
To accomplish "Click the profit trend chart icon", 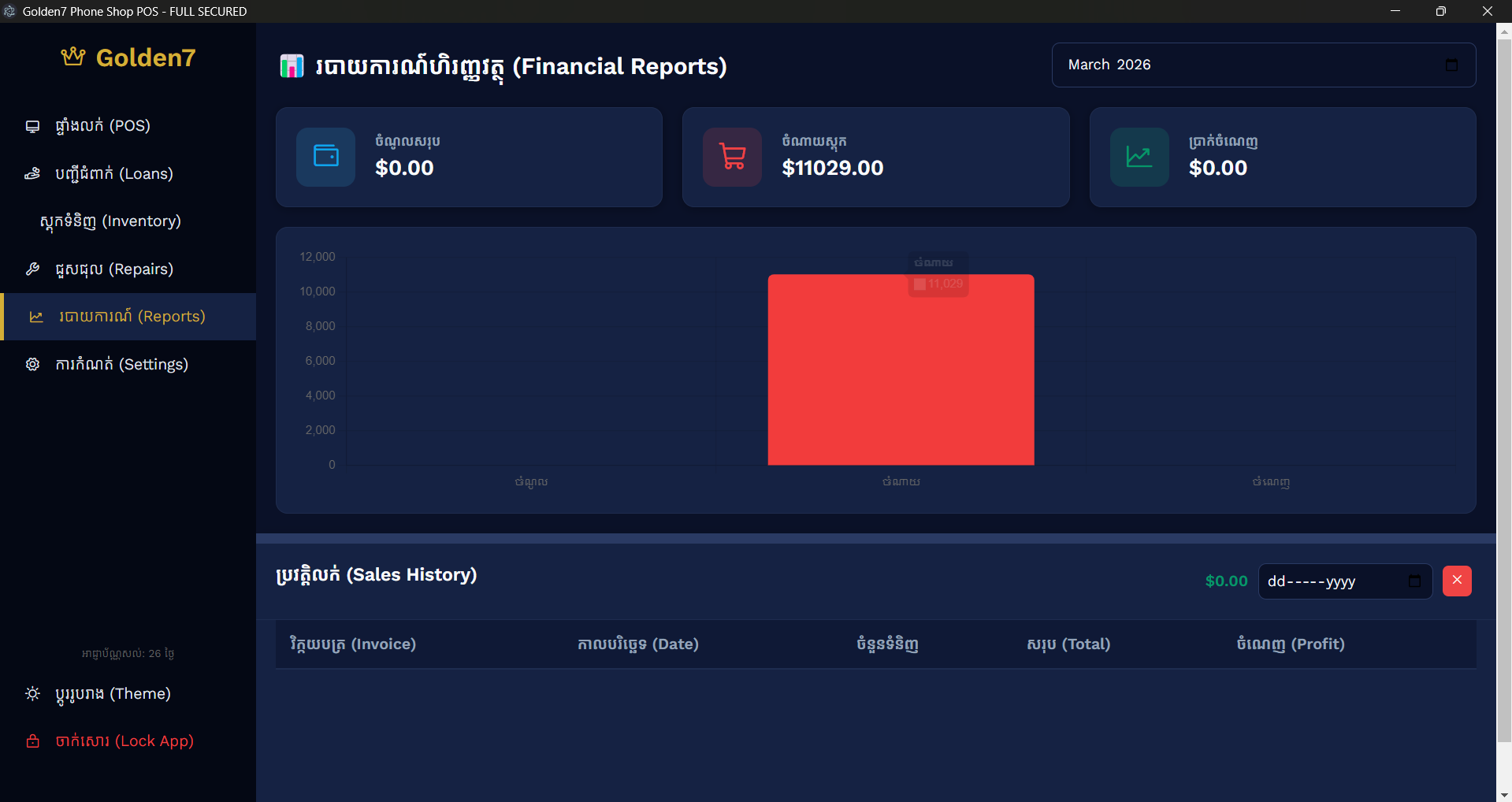I will tap(1139, 157).
